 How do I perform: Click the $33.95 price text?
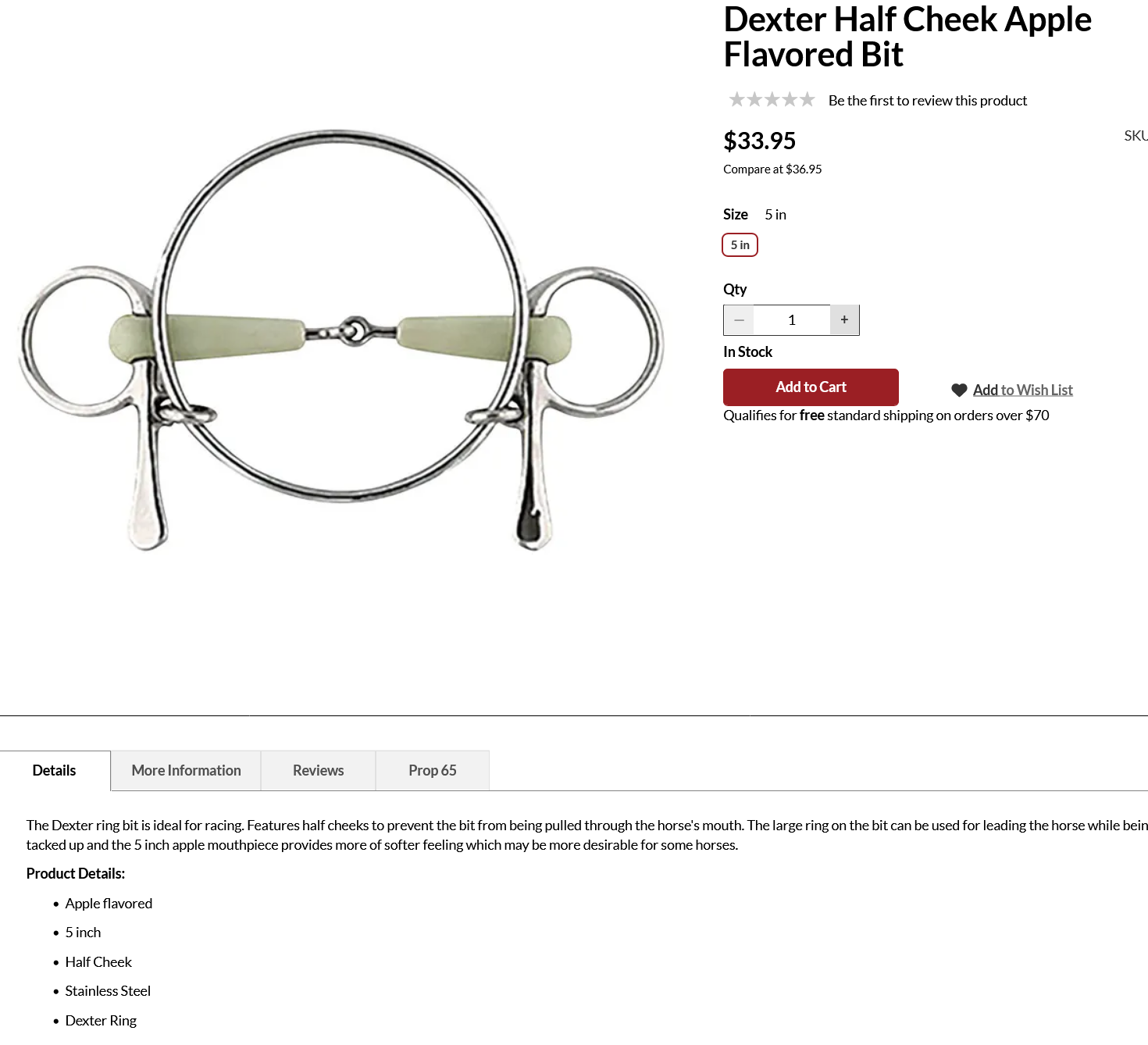[759, 141]
